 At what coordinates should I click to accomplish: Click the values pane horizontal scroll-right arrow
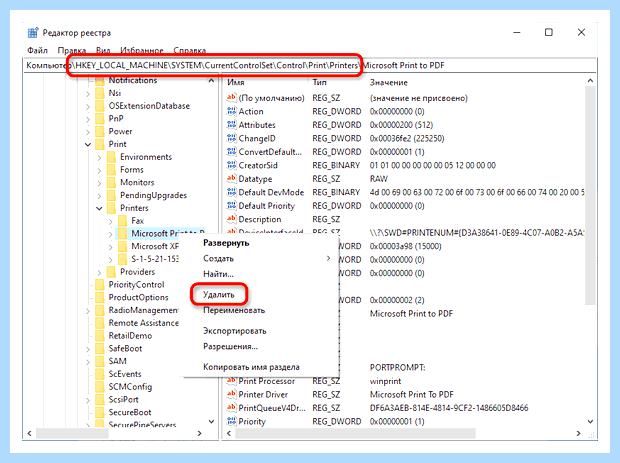(578, 433)
